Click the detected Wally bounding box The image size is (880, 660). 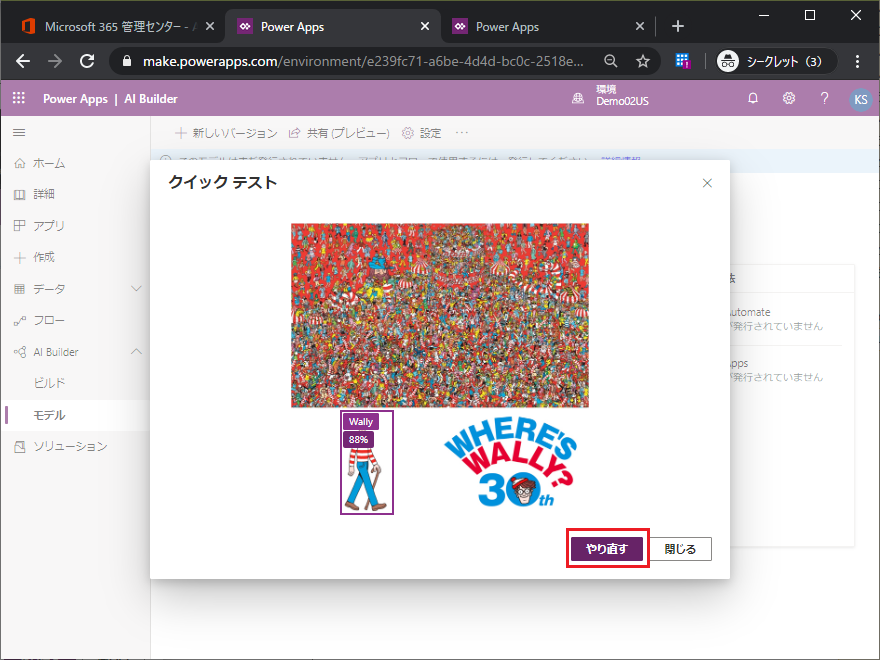click(x=366, y=462)
